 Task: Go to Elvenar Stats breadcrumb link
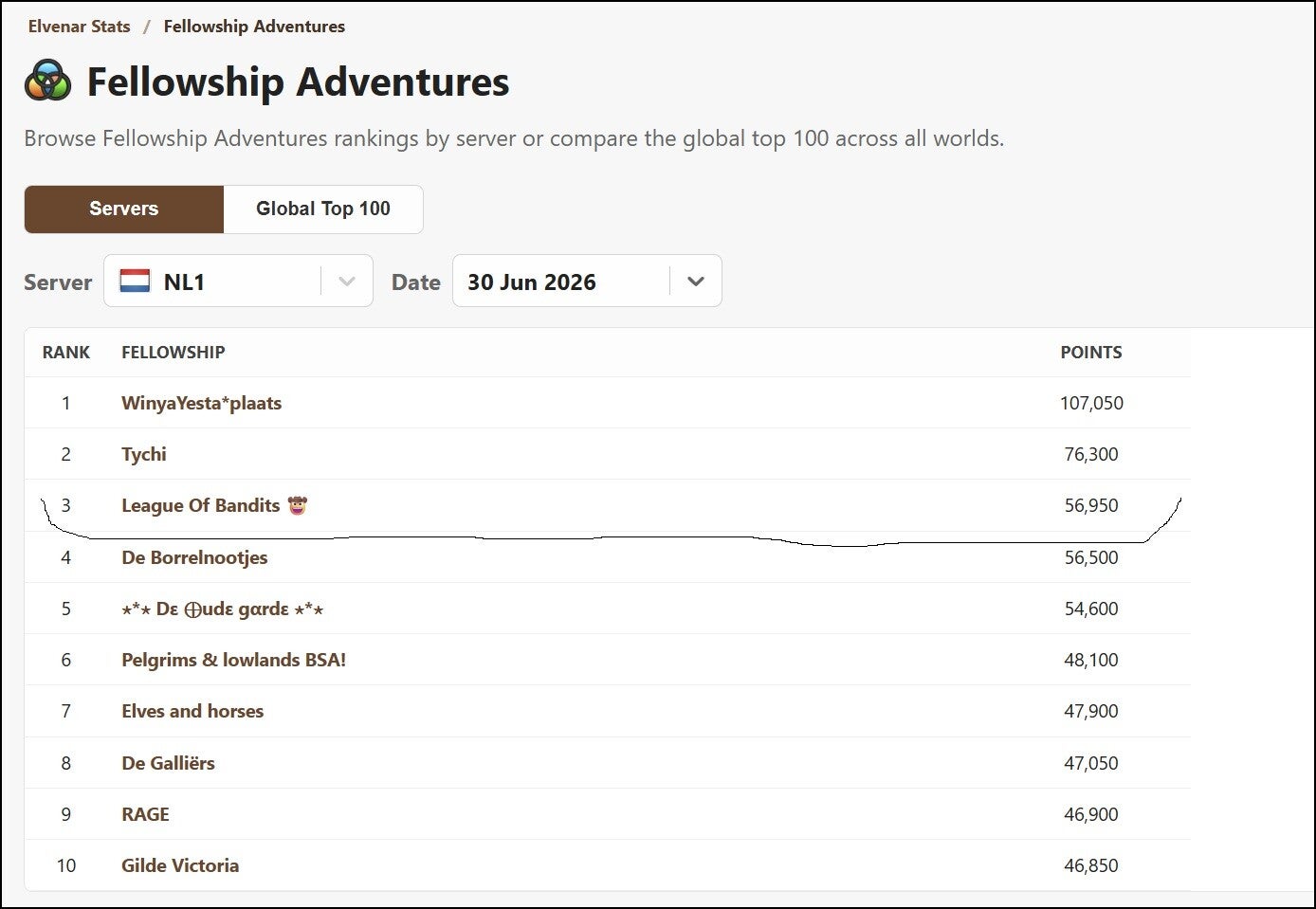coord(80,27)
